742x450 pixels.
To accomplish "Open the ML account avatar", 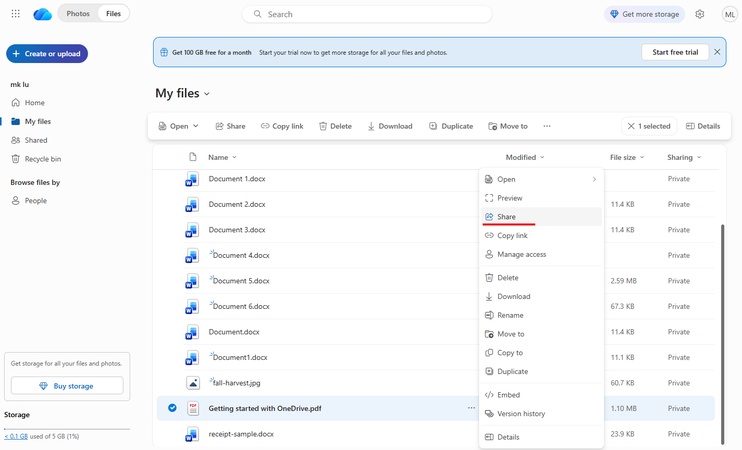I will coord(730,14).
